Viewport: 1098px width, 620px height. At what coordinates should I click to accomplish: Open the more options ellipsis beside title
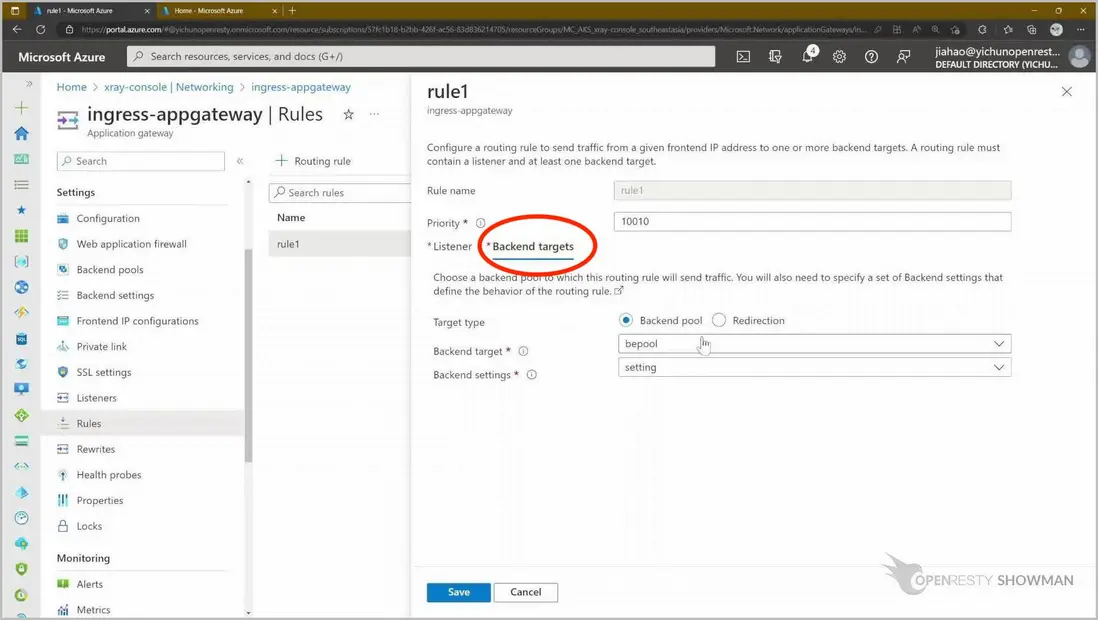pyautogui.click(x=375, y=114)
